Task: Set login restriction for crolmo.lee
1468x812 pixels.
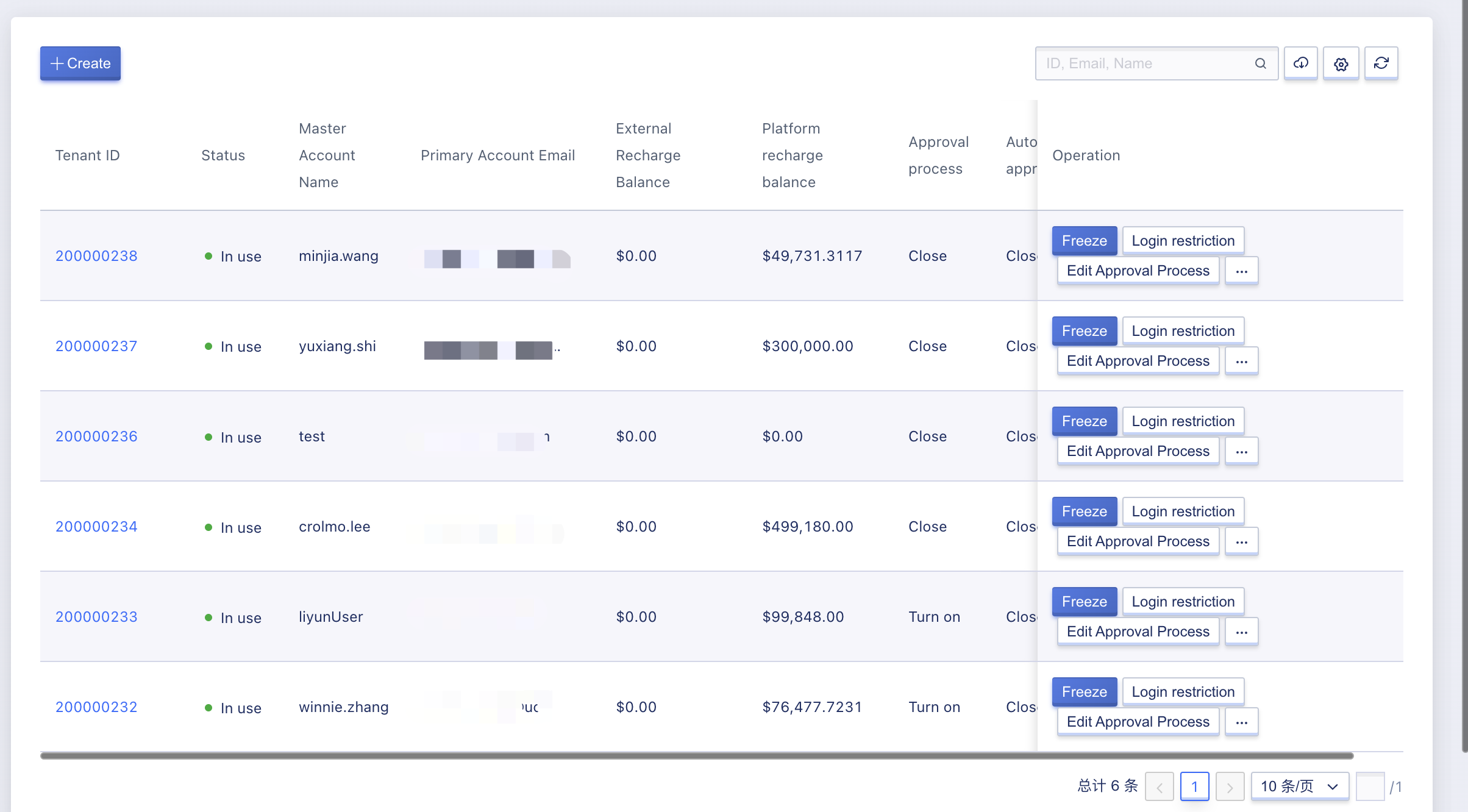Action: pyautogui.click(x=1183, y=511)
